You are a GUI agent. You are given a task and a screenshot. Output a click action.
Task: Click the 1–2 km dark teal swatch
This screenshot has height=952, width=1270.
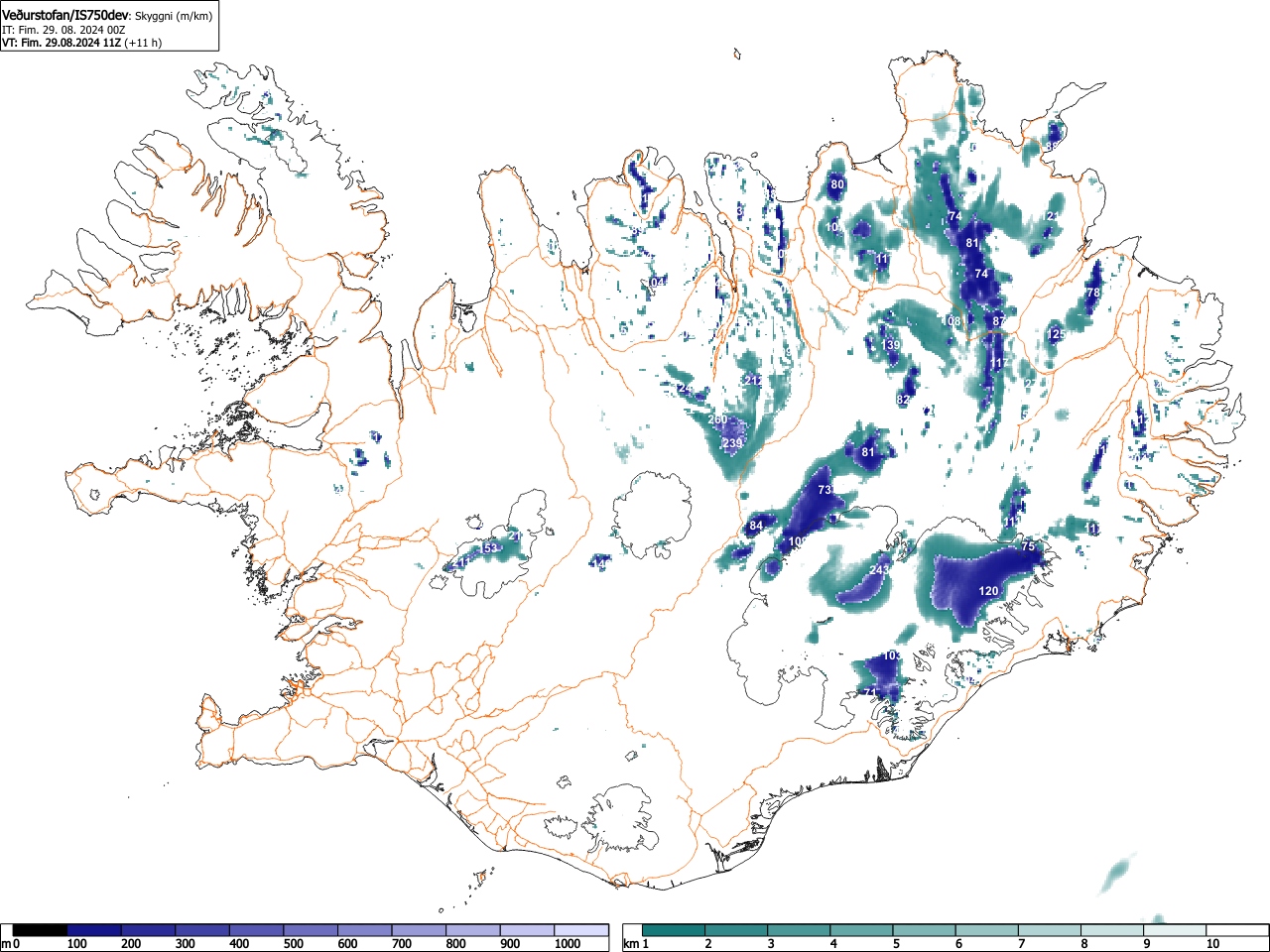pos(675,930)
